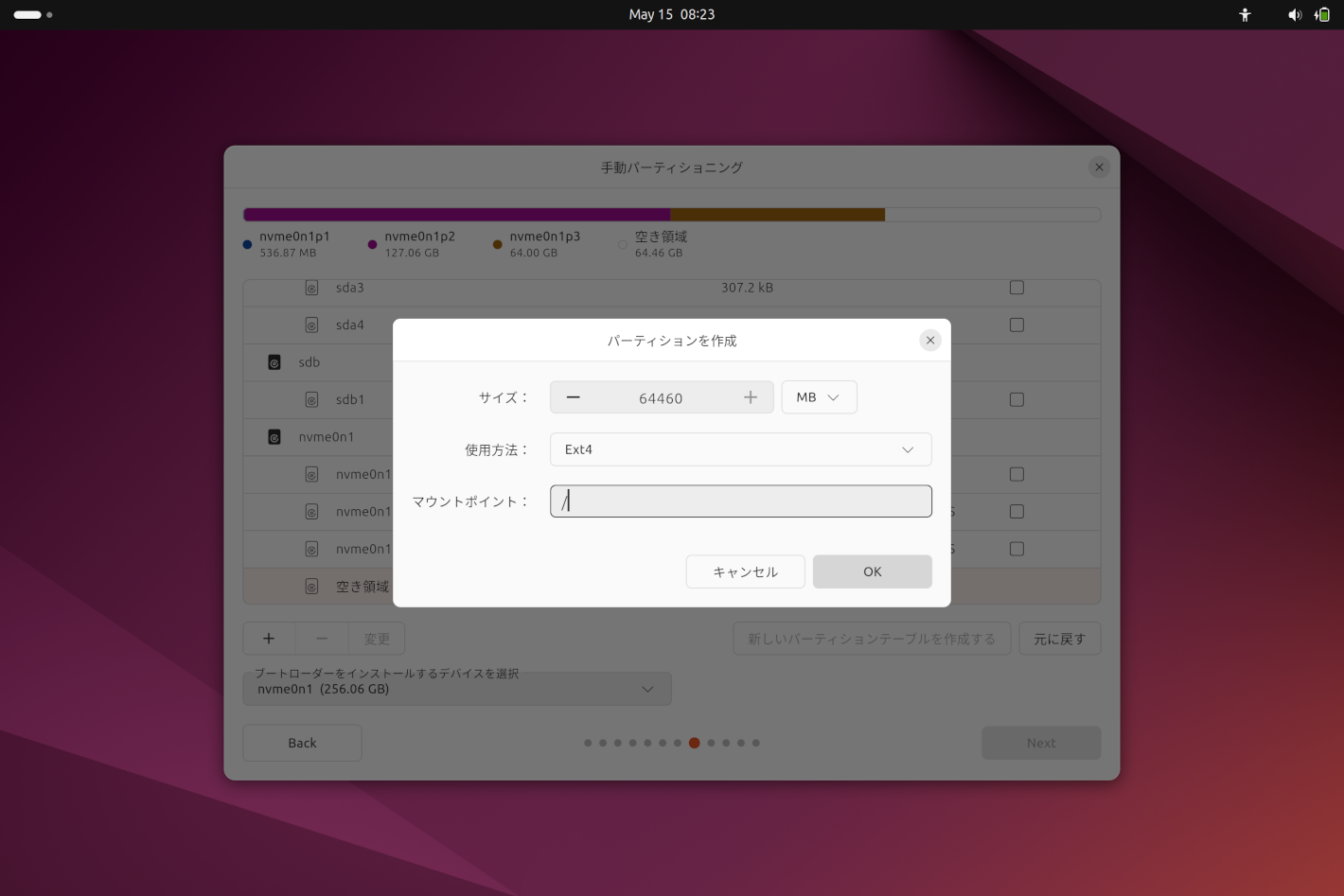Click the nvme0n1 disk drive icon
This screenshot has width=1344, height=896.
274,437
